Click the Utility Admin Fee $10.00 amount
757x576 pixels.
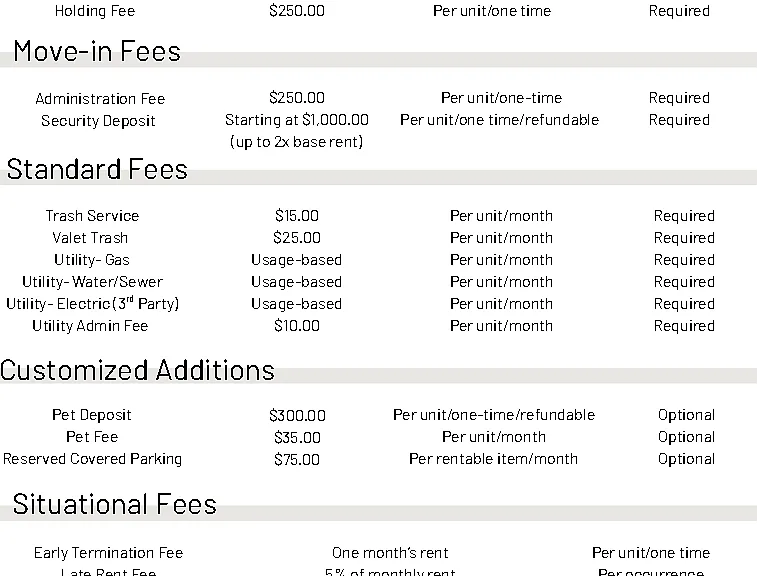[297, 326]
